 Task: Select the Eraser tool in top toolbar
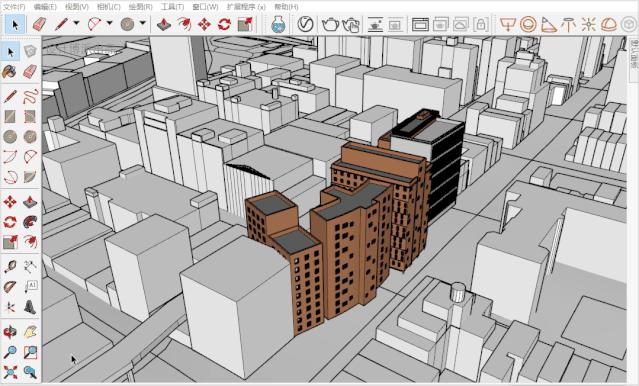(x=39, y=24)
